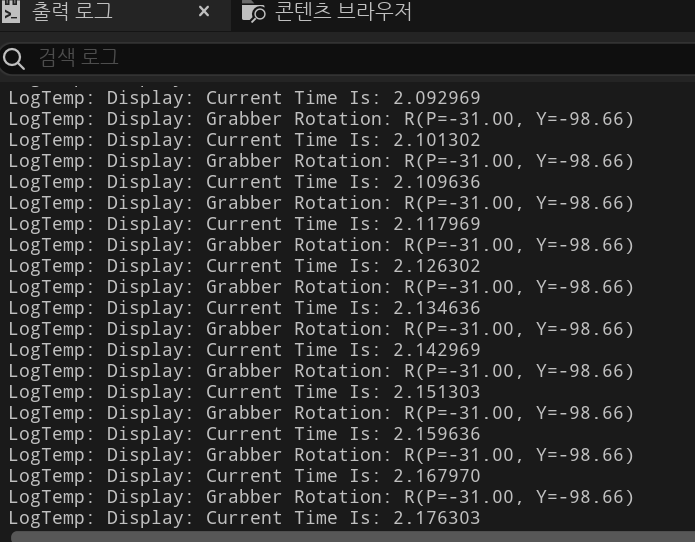
Task: Focus the 검색 로그 search field
Action: click(350, 58)
